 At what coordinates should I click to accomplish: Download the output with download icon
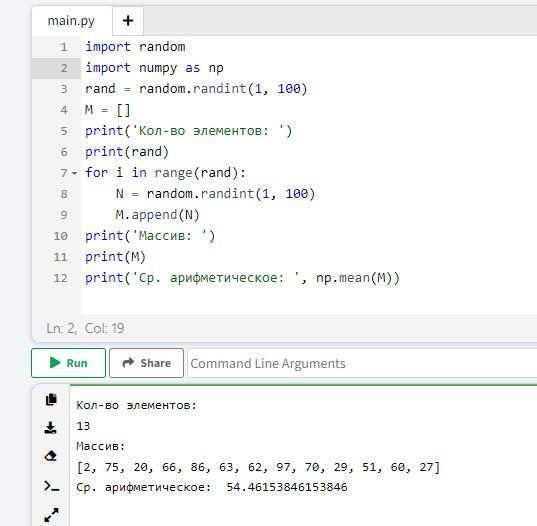point(51,428)
